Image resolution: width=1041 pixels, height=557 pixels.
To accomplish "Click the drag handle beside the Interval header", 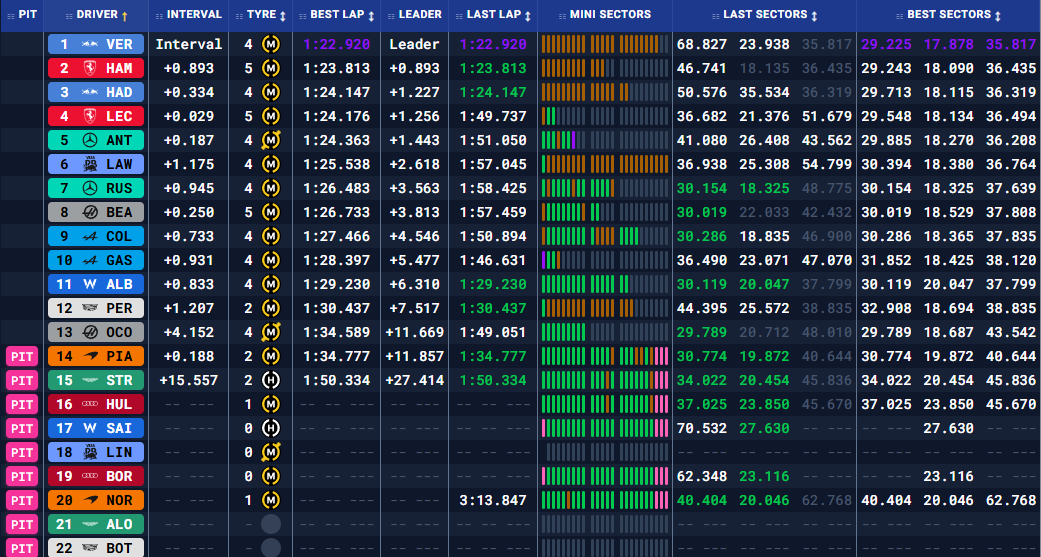I will 157,15.
